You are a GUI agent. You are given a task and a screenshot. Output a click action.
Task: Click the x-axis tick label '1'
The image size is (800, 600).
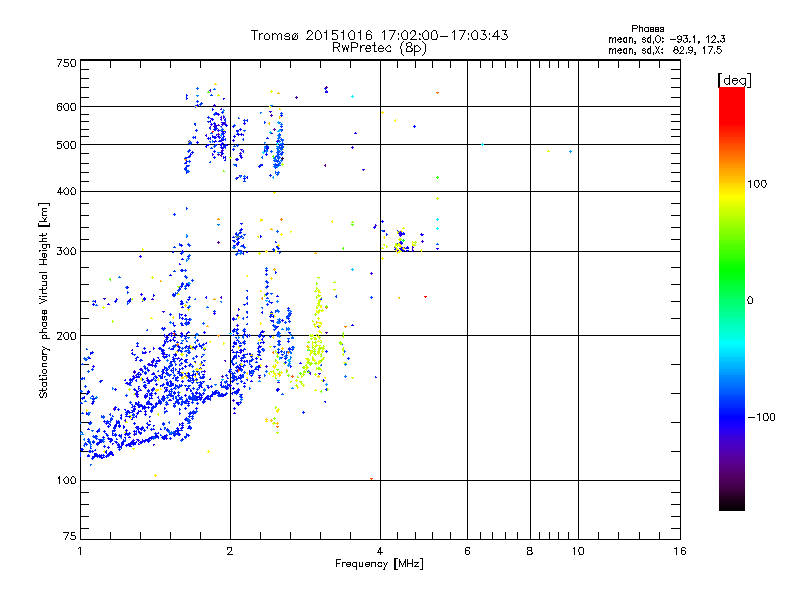coord(80,551)
